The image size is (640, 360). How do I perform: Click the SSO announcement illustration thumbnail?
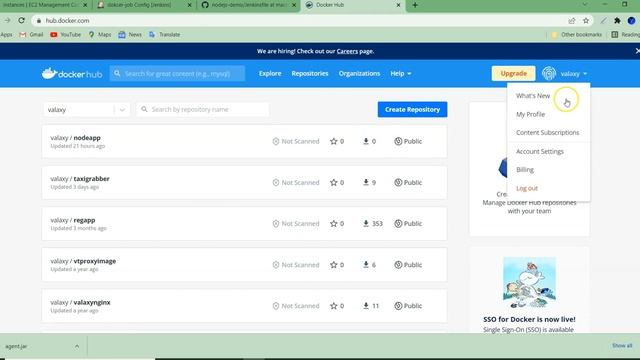tap(529, 282)
